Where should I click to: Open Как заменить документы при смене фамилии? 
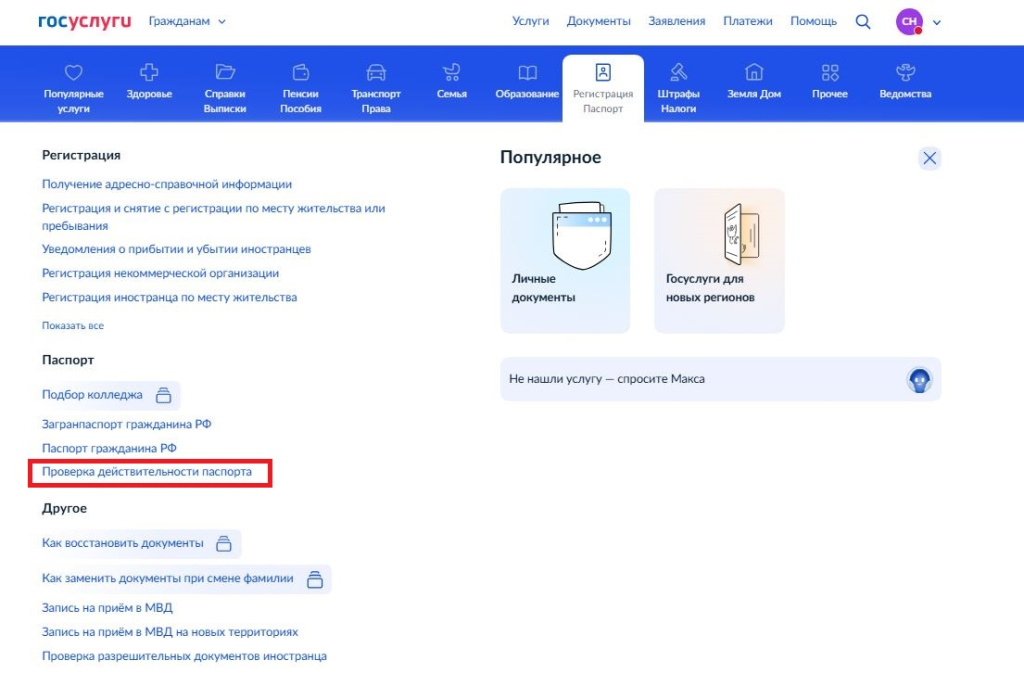coord(168,578)
